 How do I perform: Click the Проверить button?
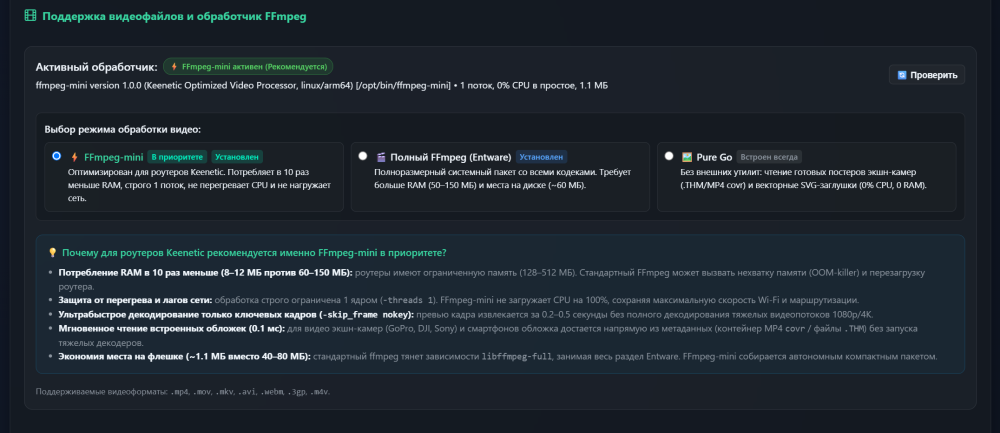click(x=927, y=75)
